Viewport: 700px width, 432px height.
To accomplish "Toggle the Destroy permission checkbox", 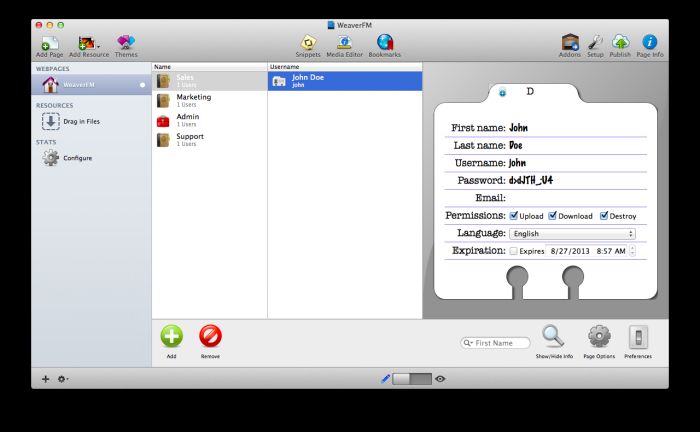I will [x=604, y=216].
